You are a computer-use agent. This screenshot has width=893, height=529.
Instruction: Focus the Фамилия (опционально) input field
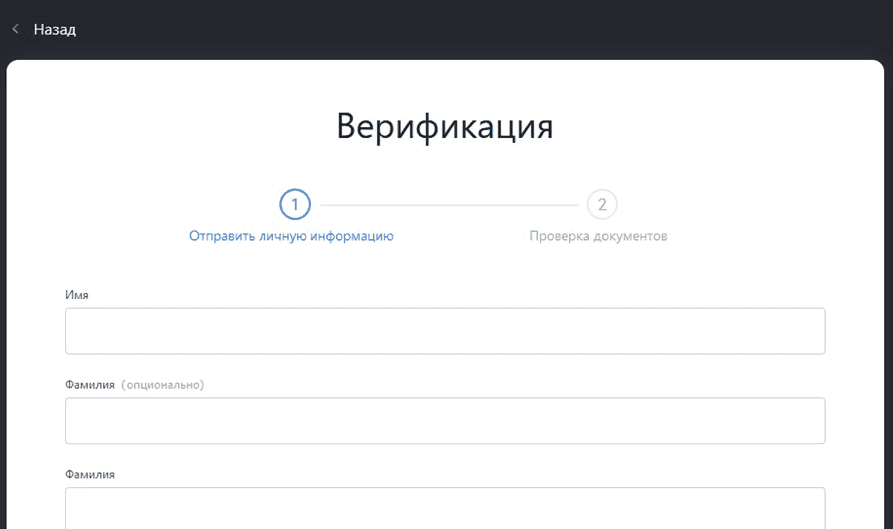pyautogui.click(x=445, y=421)
